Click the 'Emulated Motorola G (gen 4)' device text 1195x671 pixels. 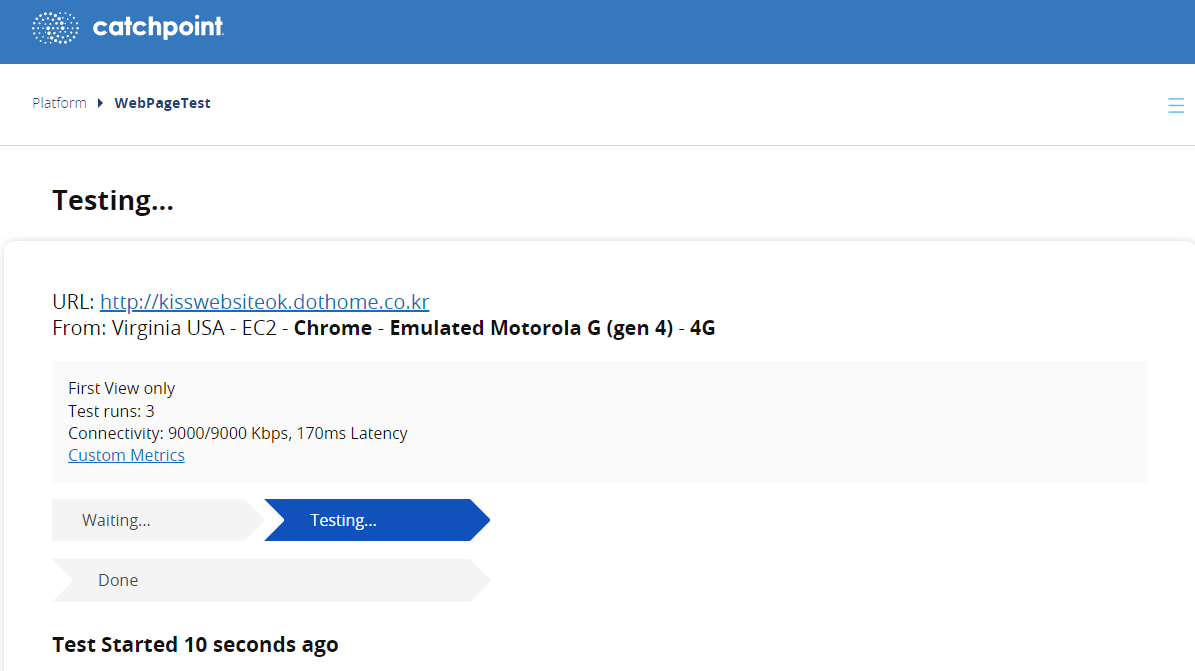pyautogui.click(x=531, y=328)
